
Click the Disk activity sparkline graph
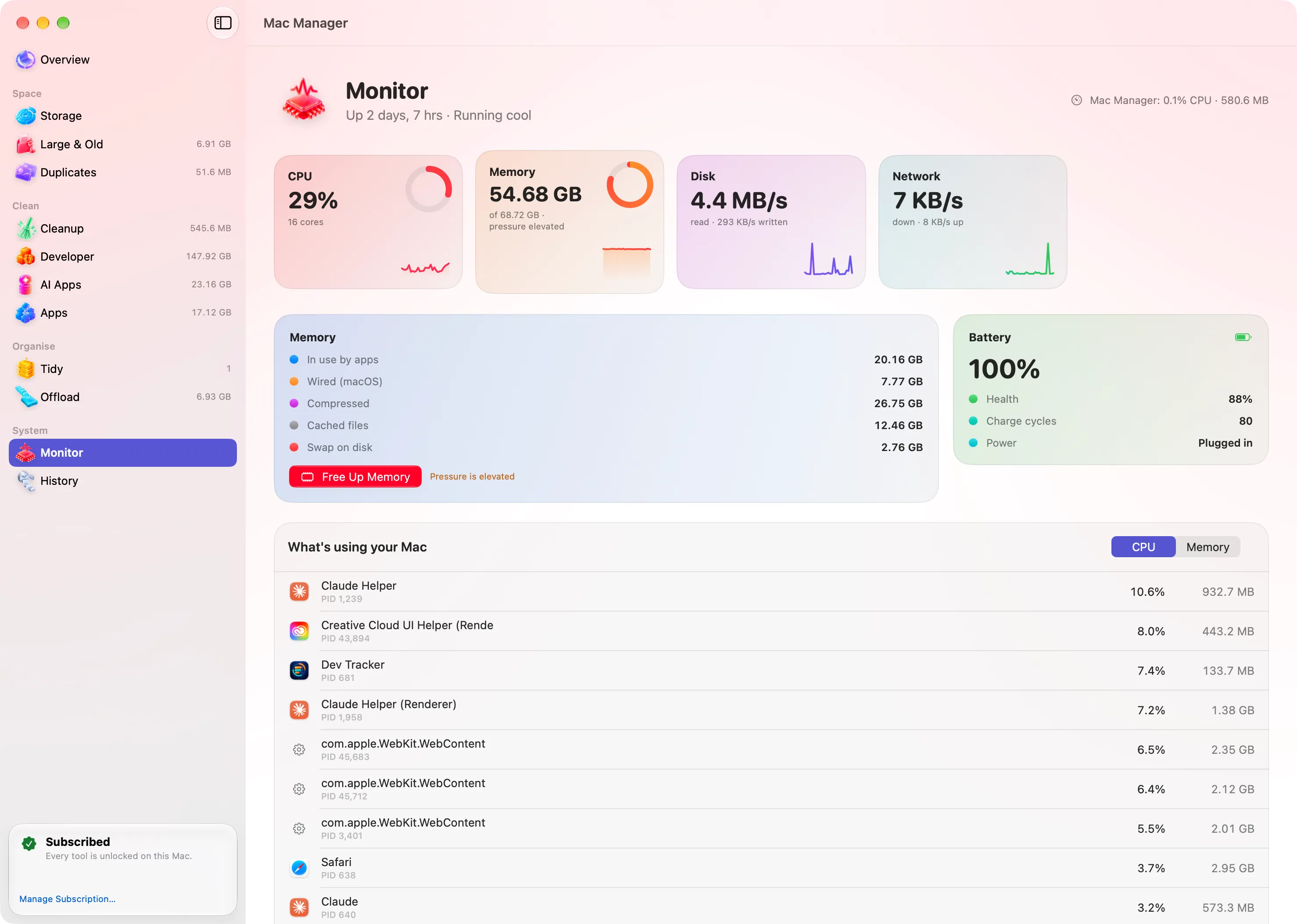(x=828, y=259)
